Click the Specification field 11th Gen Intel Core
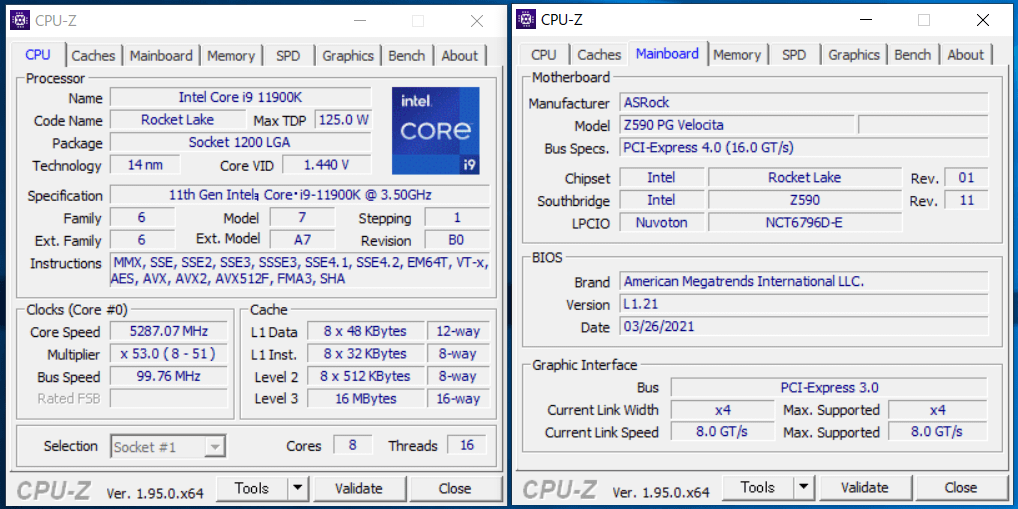The width and height of the screenshot is (1018, 509). tap(300, 195)
